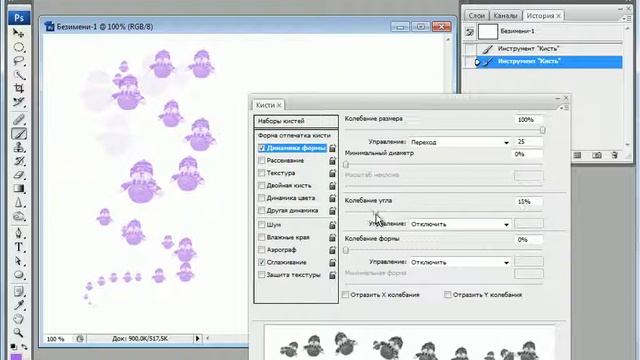Click the Колебание формы slider handle

(346, 250)
